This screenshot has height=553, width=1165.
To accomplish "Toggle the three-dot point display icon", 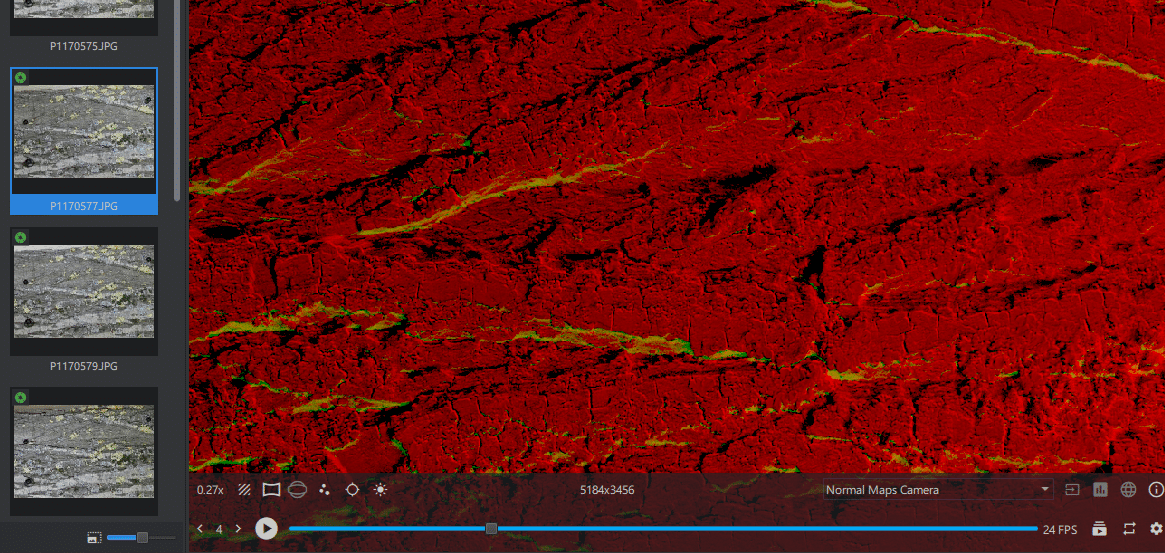I will [324, 490].
